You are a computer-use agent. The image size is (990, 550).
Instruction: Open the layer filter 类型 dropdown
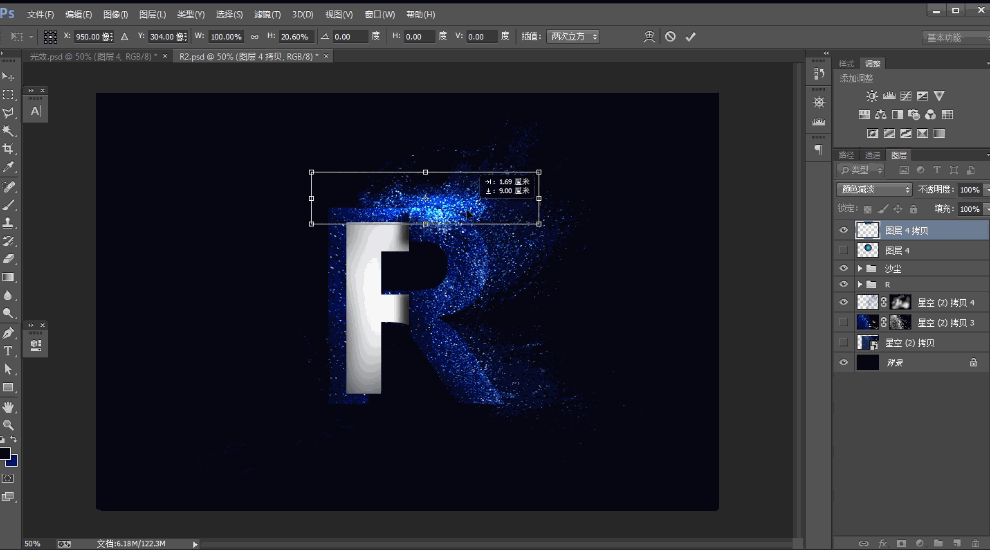[861, 170]
